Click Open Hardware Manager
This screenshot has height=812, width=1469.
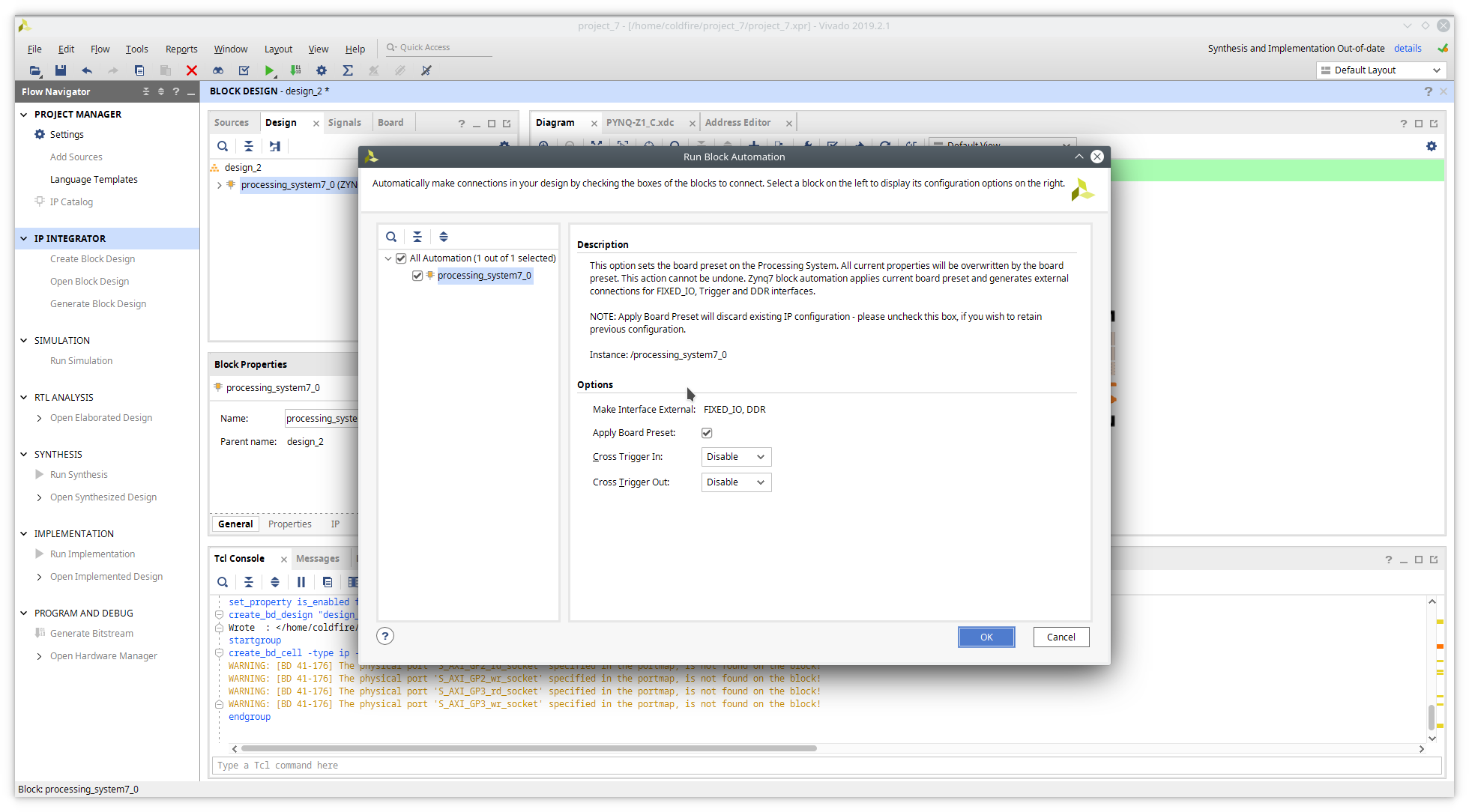coord(103,656)
